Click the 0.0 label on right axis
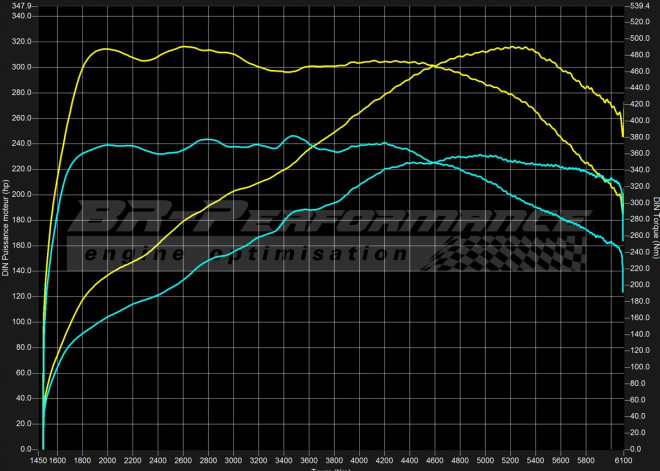 (636, 450)
